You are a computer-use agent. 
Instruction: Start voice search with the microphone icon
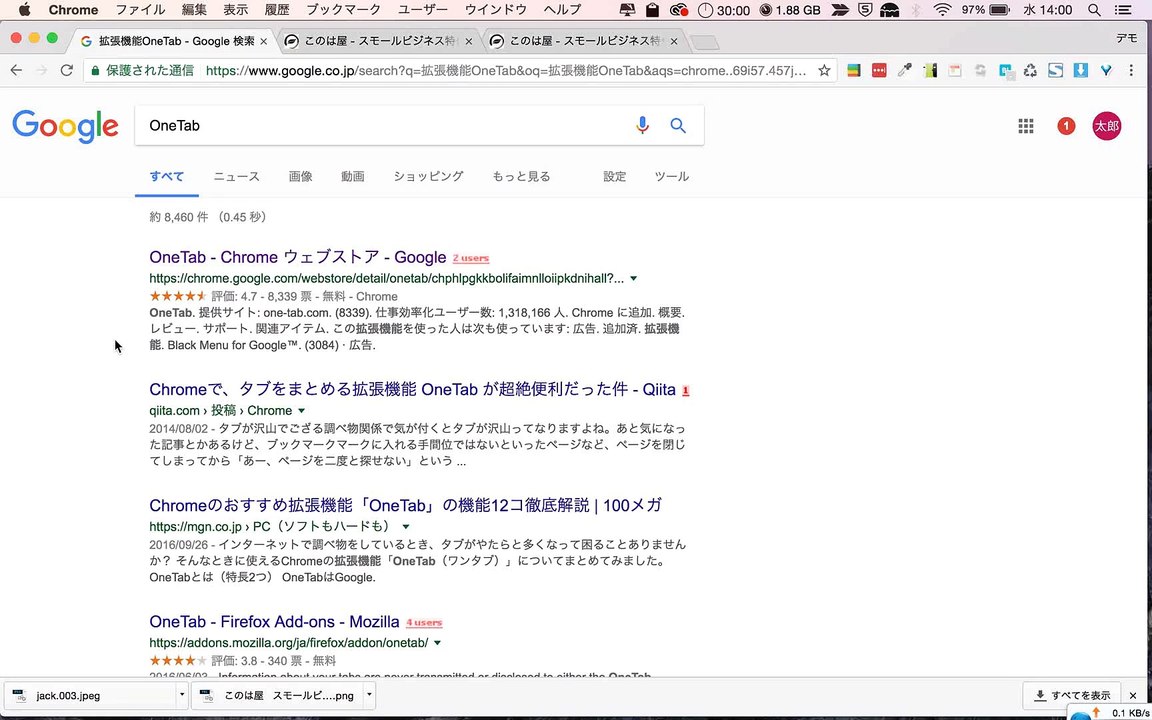click(642, 126)
